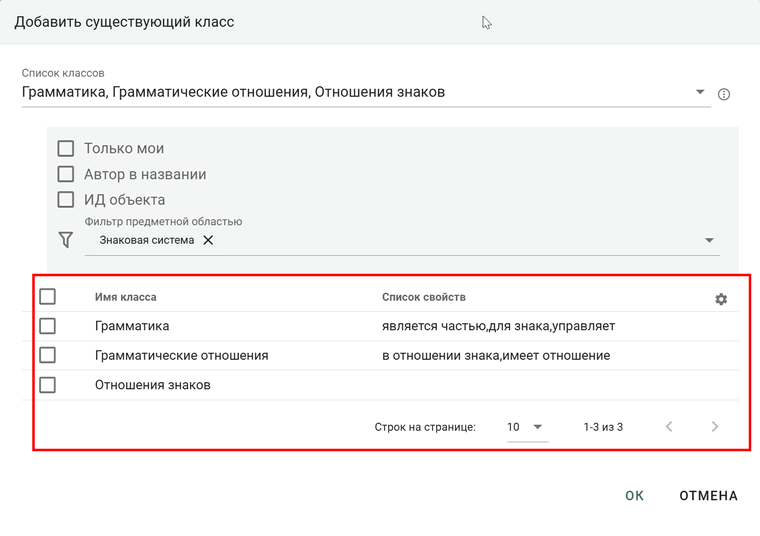This screenshot has width=760, height=536.
Task: Open table settings gear icon
Action: (x=721, y=299)
